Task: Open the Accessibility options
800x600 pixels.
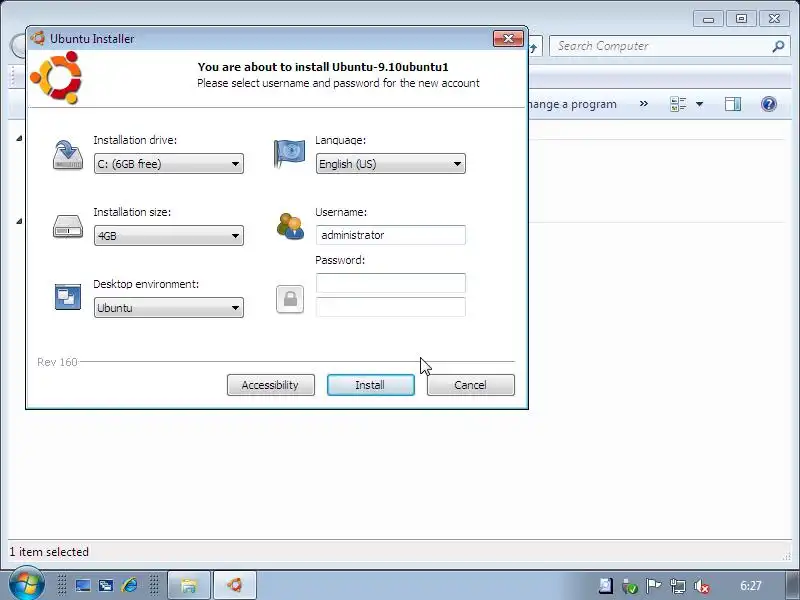Action: [x=270, y=385]
